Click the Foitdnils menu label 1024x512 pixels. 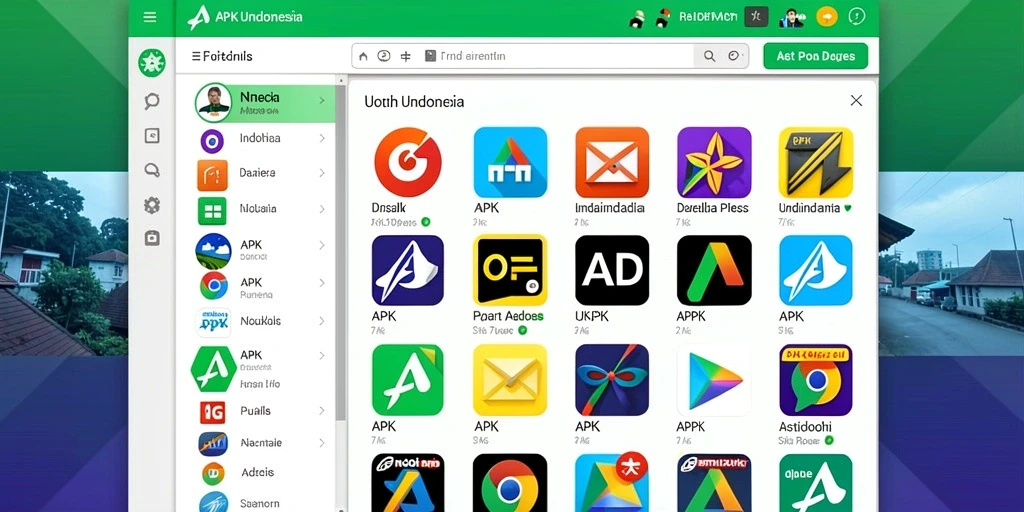tap(222, 56)
